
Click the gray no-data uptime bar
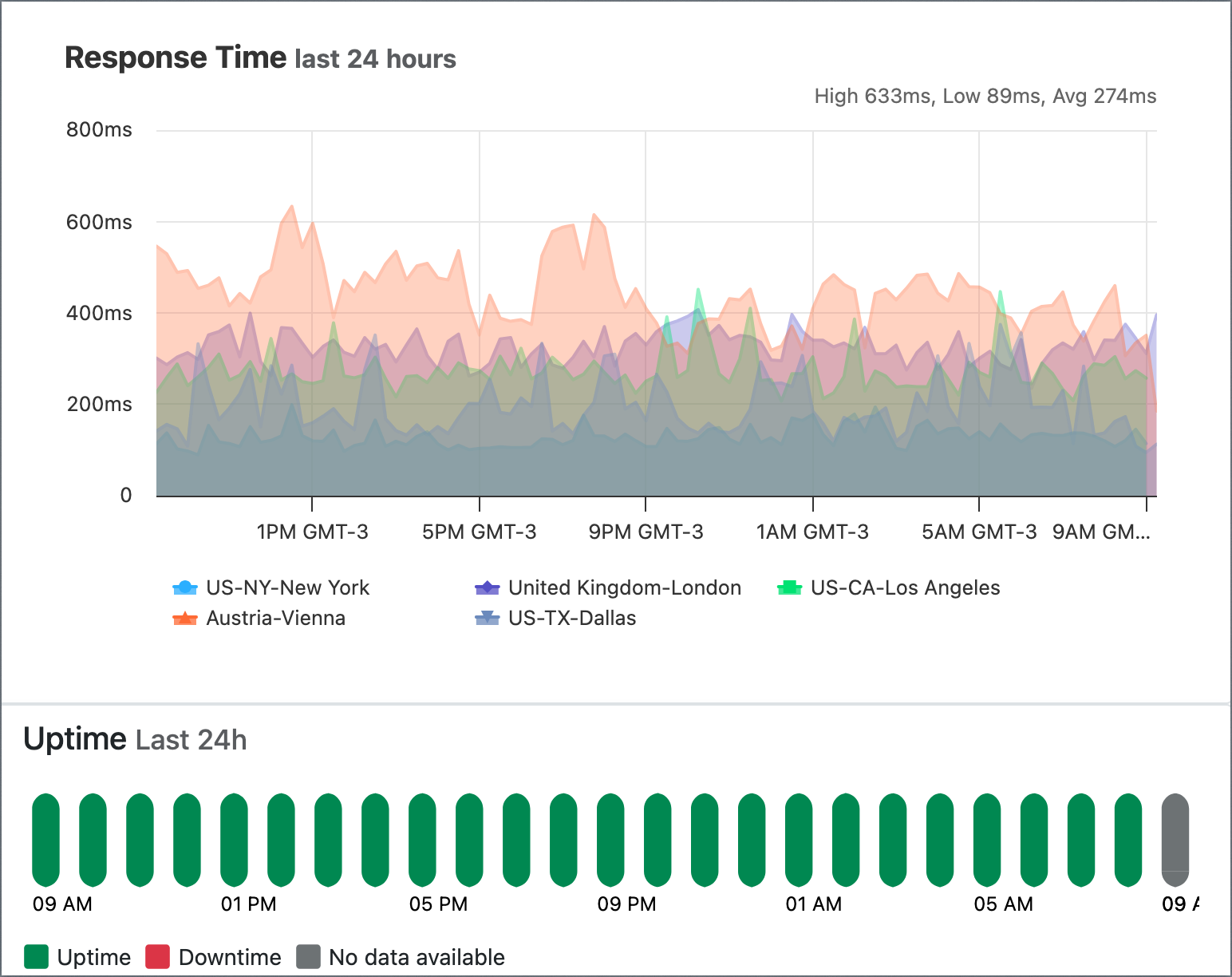click(x=1175, y=841)
